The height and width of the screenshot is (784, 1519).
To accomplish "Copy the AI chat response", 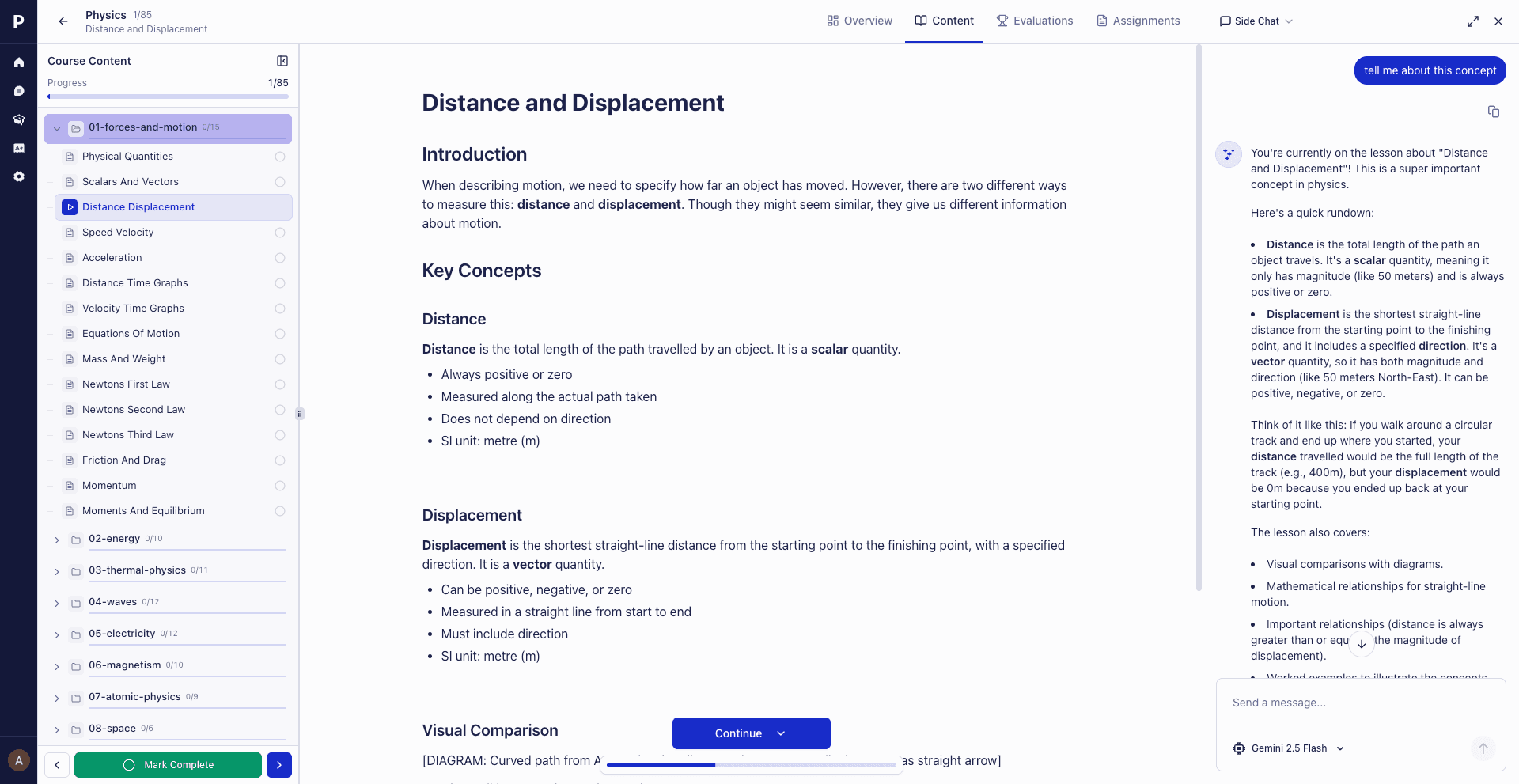I will [x=1494, y=112].
